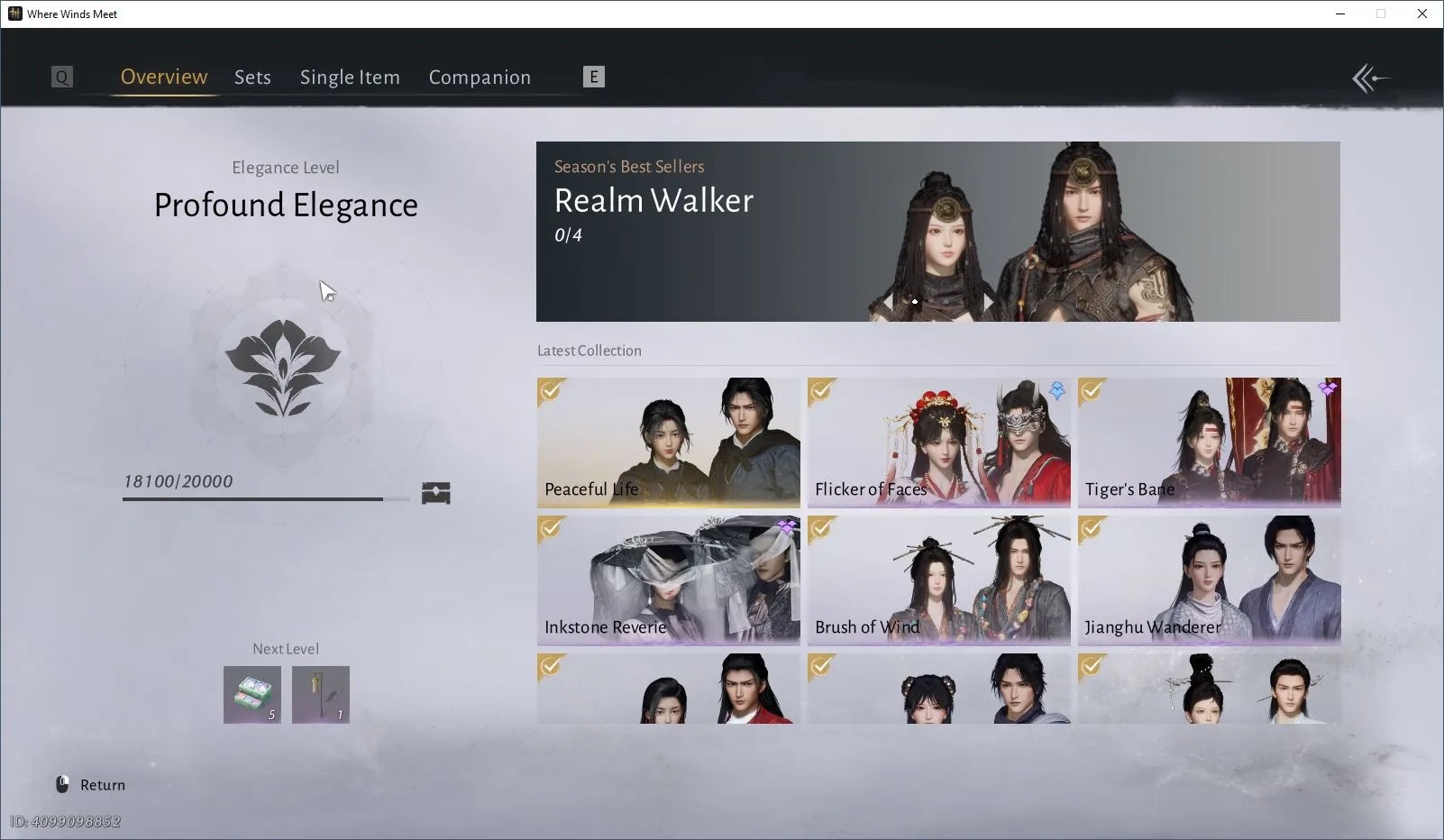Click the checkmark badge on Flicker of Faces
This screenshot has height=840, width=1444.
point(822,392)
